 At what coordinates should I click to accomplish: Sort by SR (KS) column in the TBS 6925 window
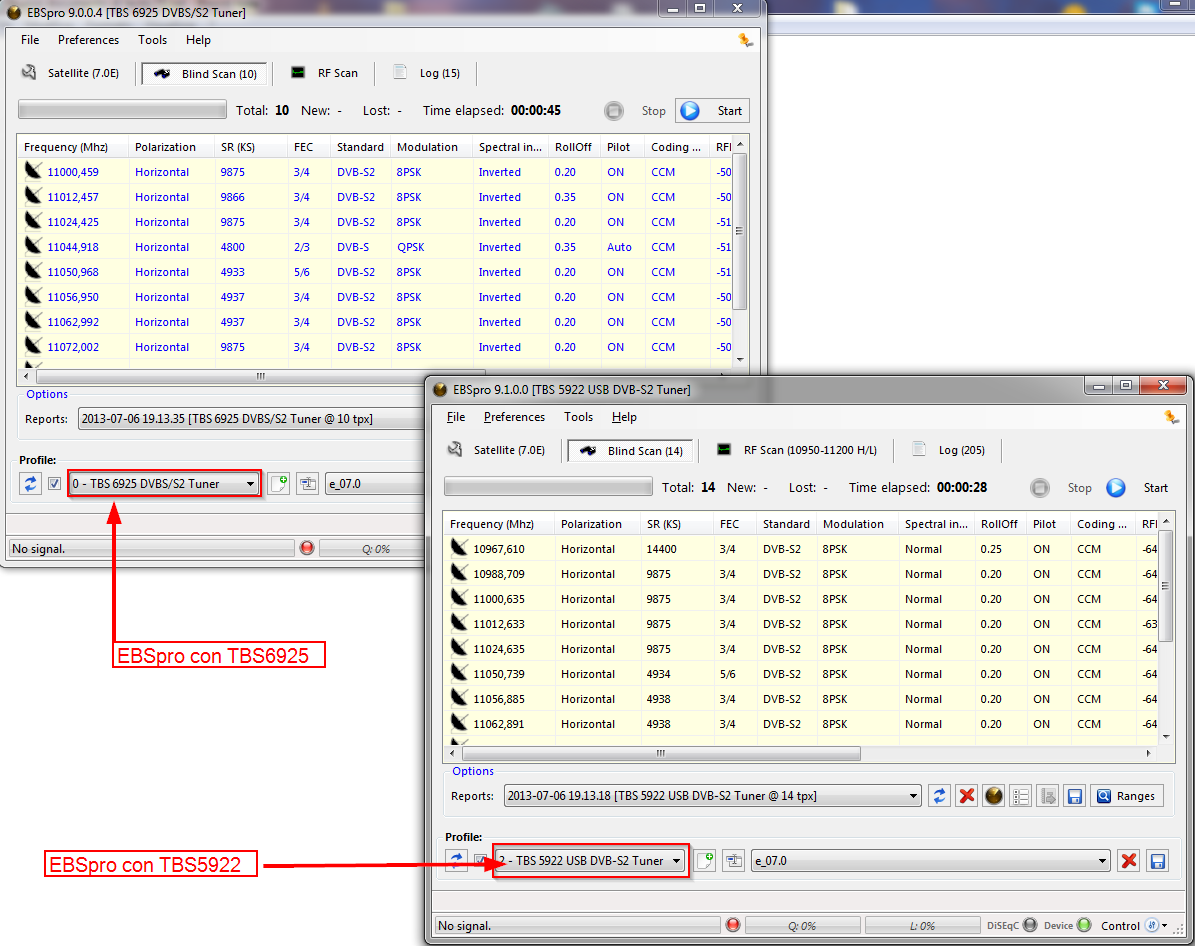(x=251, y=146)
